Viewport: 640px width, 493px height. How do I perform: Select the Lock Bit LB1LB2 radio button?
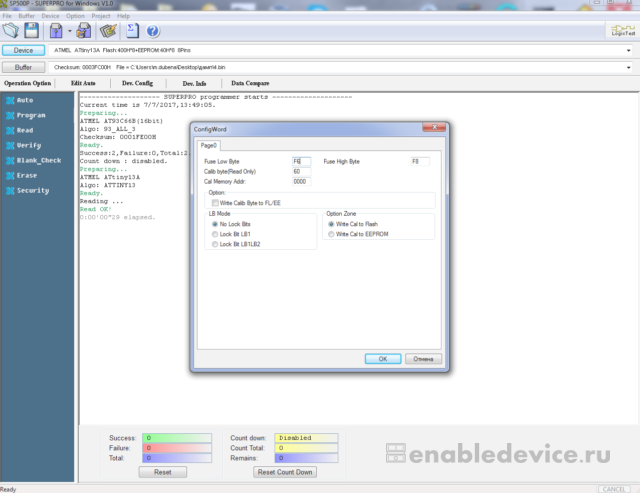coord(215,244)
